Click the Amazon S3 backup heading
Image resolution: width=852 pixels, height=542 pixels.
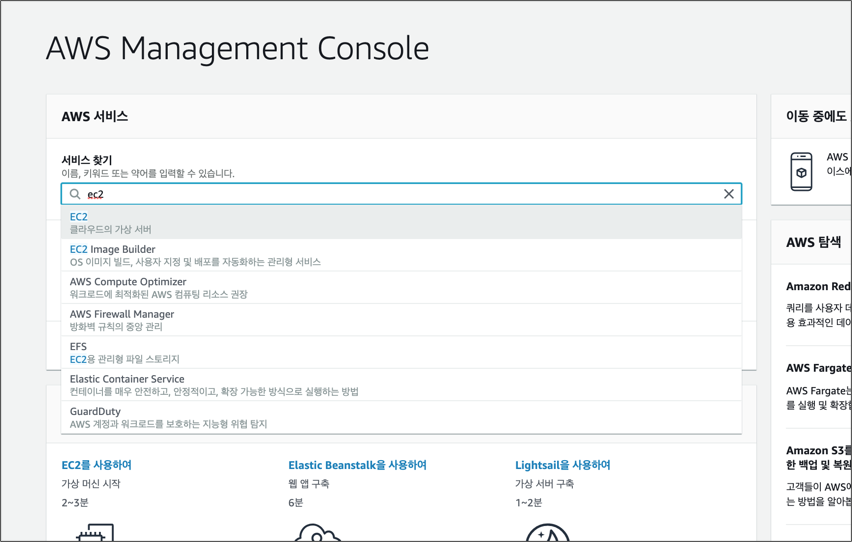(x=818, y=457)
